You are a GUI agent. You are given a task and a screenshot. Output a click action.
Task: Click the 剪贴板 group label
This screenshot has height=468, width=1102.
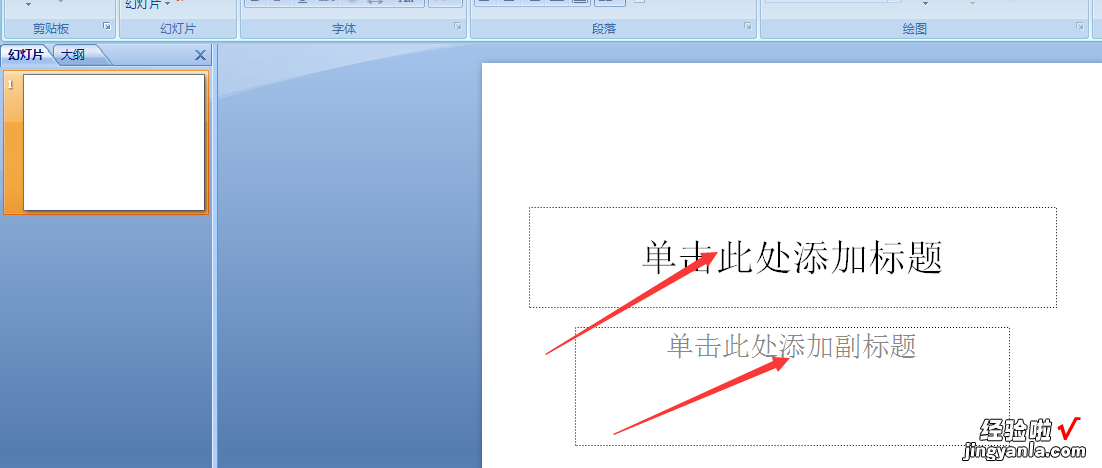(x=51, y=29)
